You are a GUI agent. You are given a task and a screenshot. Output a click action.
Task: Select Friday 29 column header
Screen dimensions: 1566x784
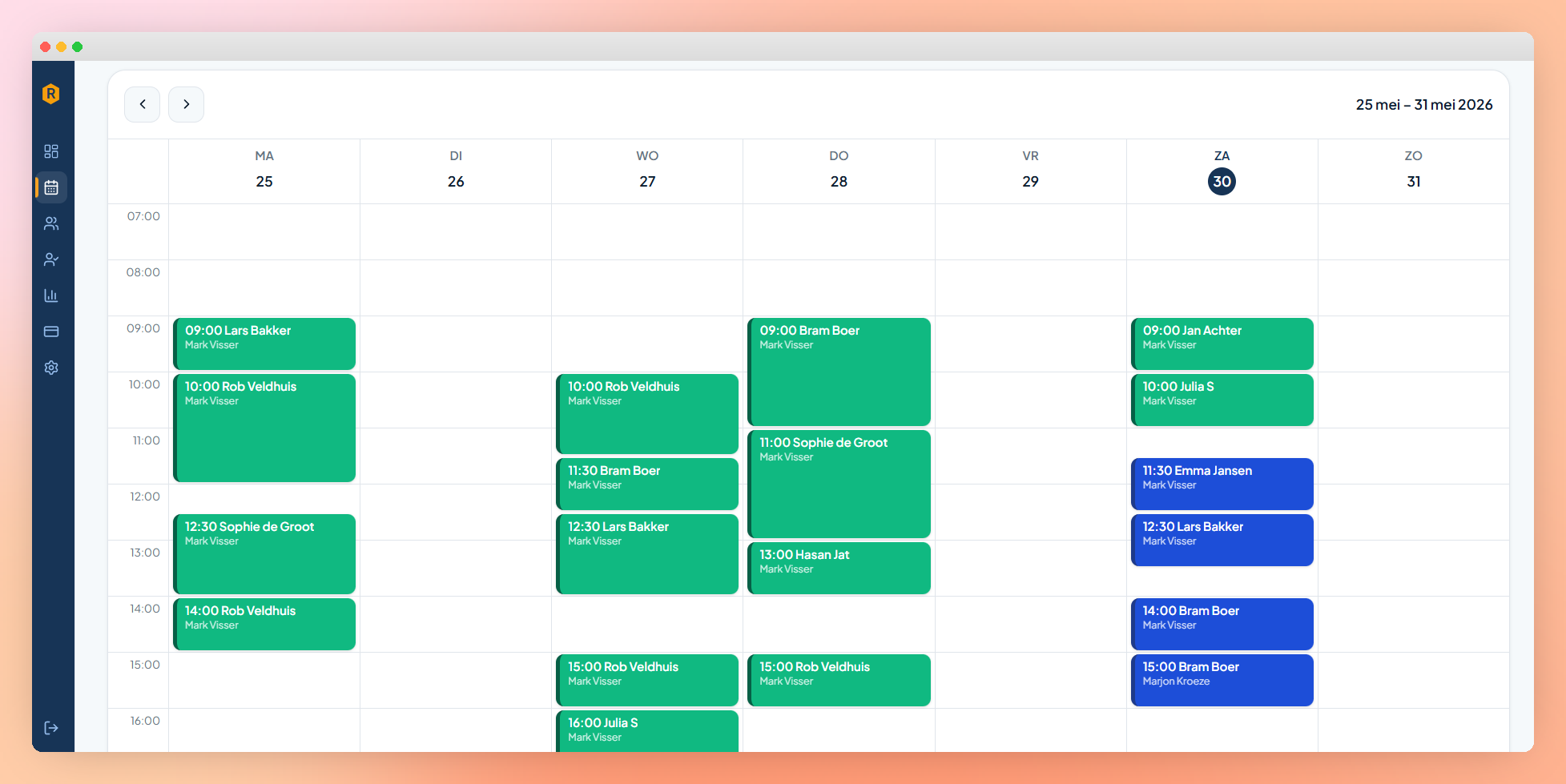pyautogui.click(x=1030, y=170)
